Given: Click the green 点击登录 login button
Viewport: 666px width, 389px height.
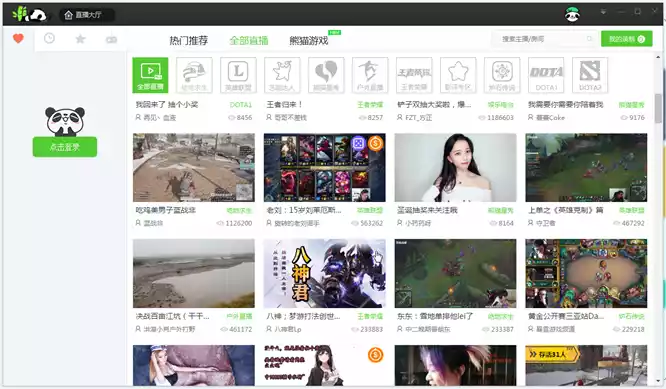Looking at the screenshot, I should tap(65, 147).
